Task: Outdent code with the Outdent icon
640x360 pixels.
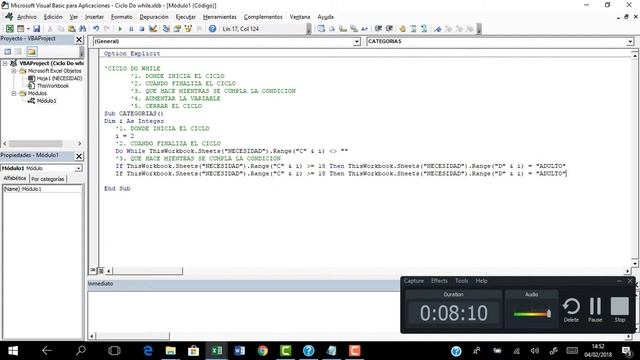Action: tap(389, 29)
